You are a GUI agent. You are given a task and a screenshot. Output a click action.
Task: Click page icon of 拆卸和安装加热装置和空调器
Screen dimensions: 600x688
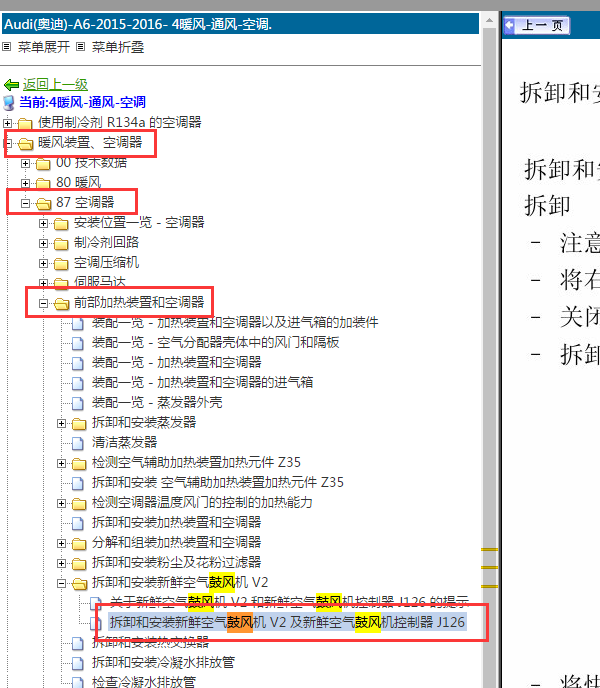pyautogui.click(x=78, y=523)
